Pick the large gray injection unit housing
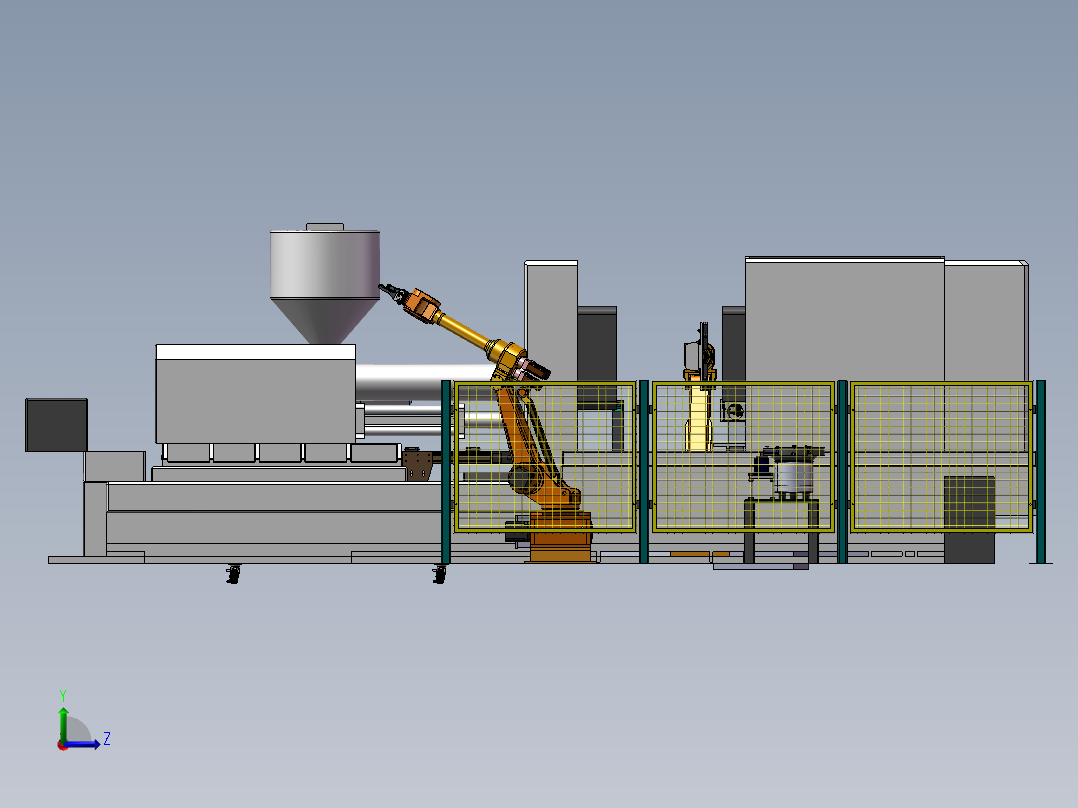The image size is (1078, 808). [x=256, y=394]
